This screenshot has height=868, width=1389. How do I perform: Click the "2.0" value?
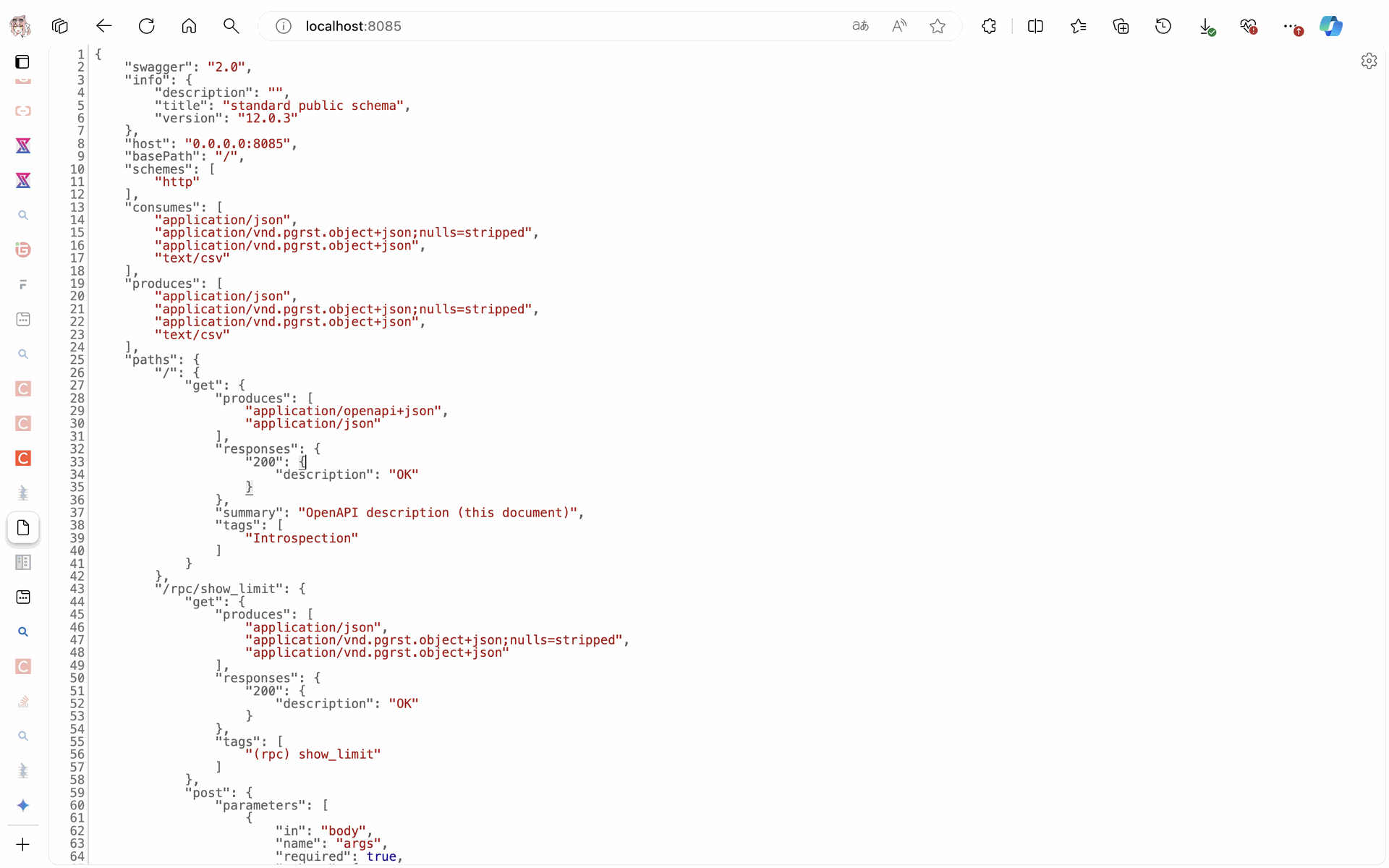tap(226, 67)
